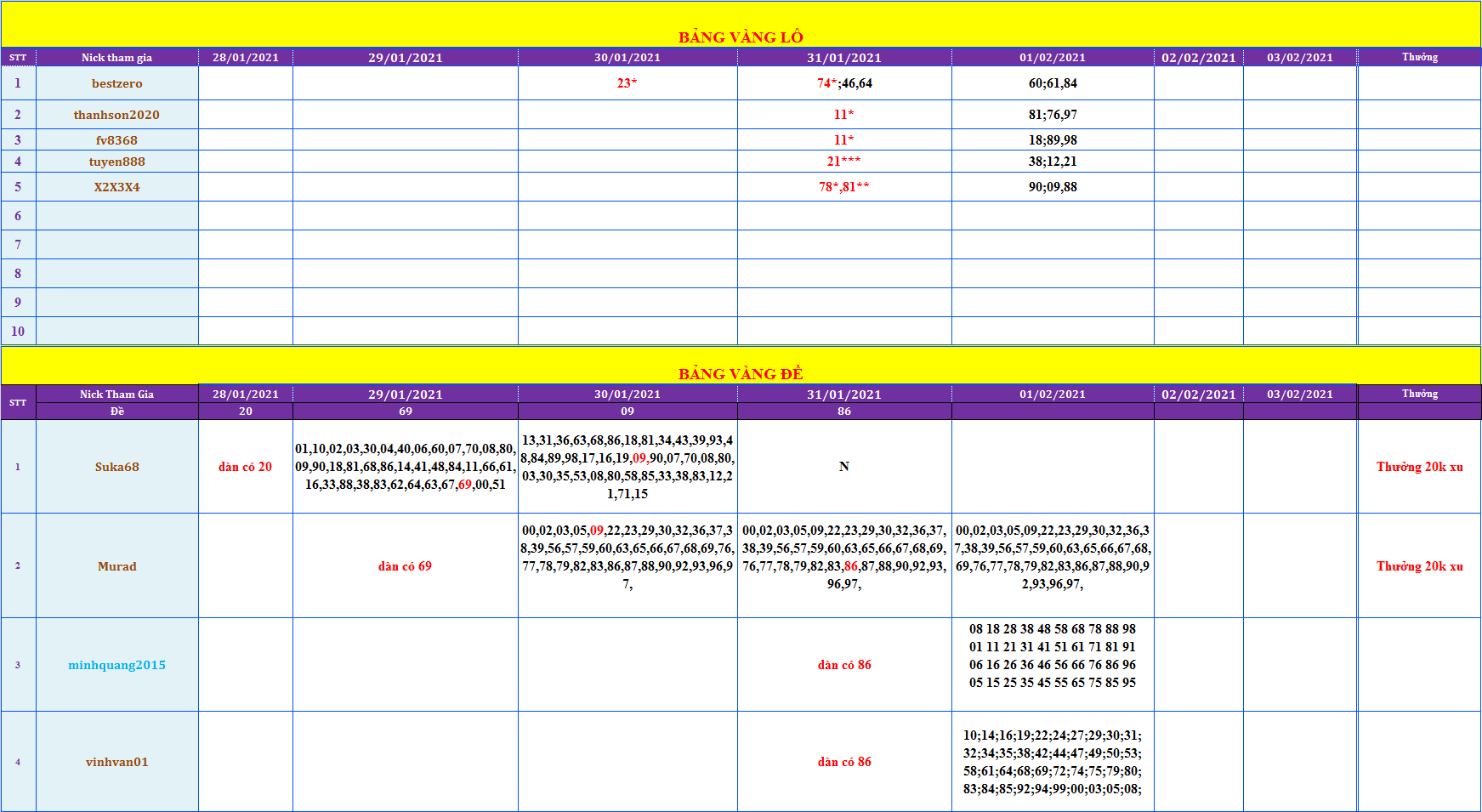Screen dimensions: 1482x812
Task: Select the bestzero nickname cell
Action: 117,83
